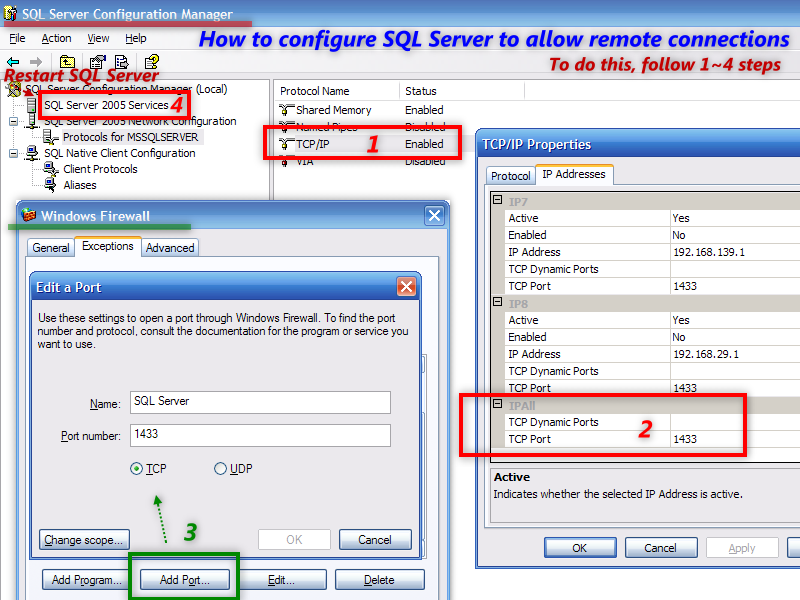Collapse the SQL Native Client Configuration node
This screenshot has width=800, height=600.
click(x=13, y=153)
